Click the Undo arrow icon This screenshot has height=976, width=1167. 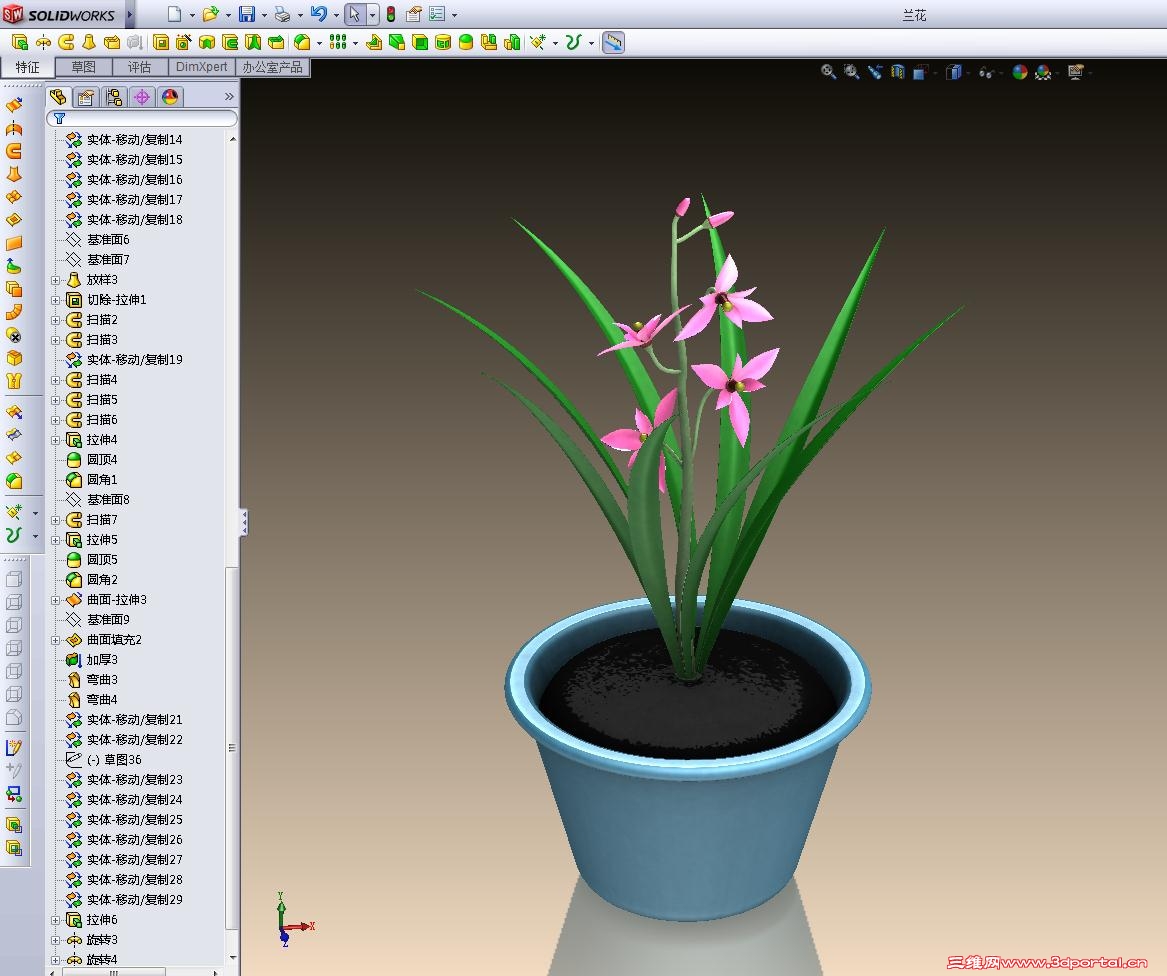pos(319,14)
